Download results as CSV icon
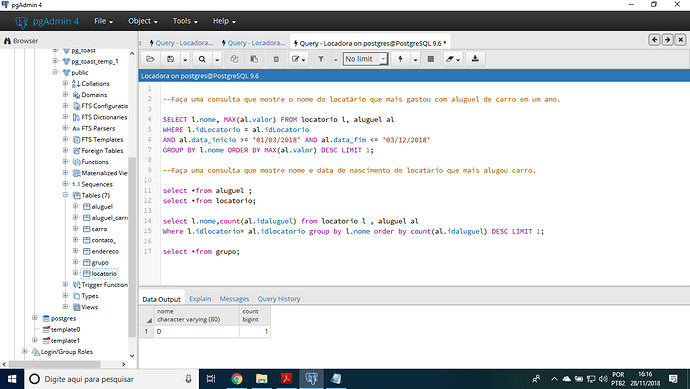Screen dimensions: 690x389 click(x=475, y=59)
